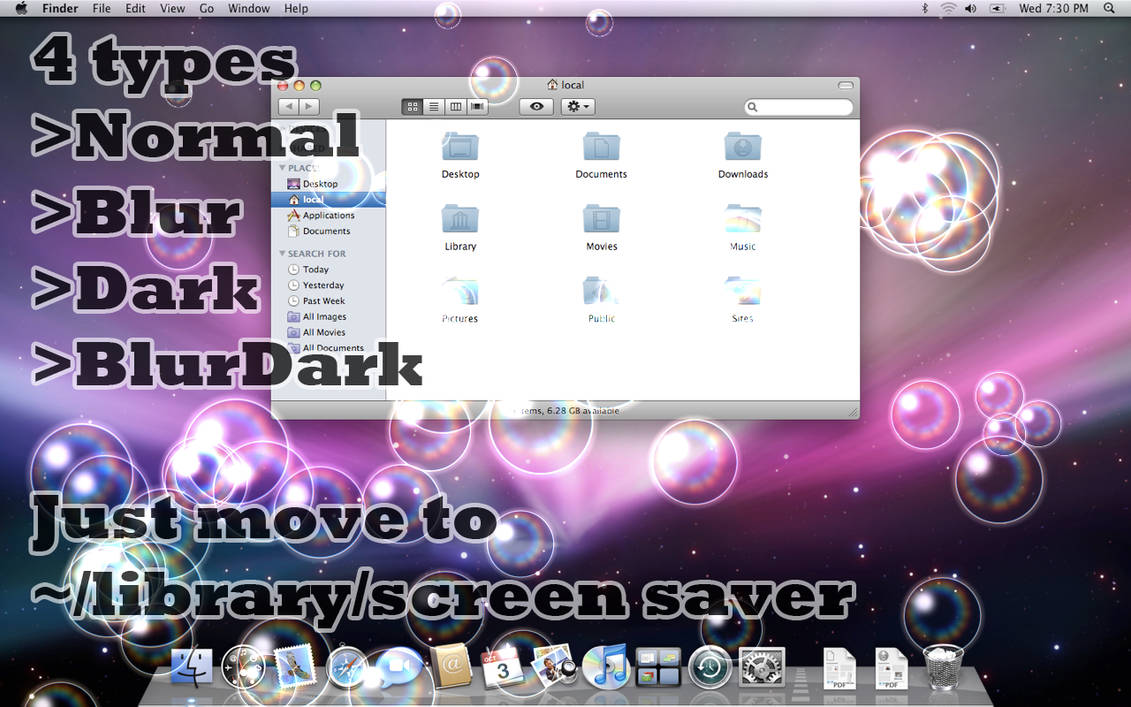The image size is (1131, 707).
Task: Switch Finder to column view
Action: pyautogui.click(x=456, y=106)
